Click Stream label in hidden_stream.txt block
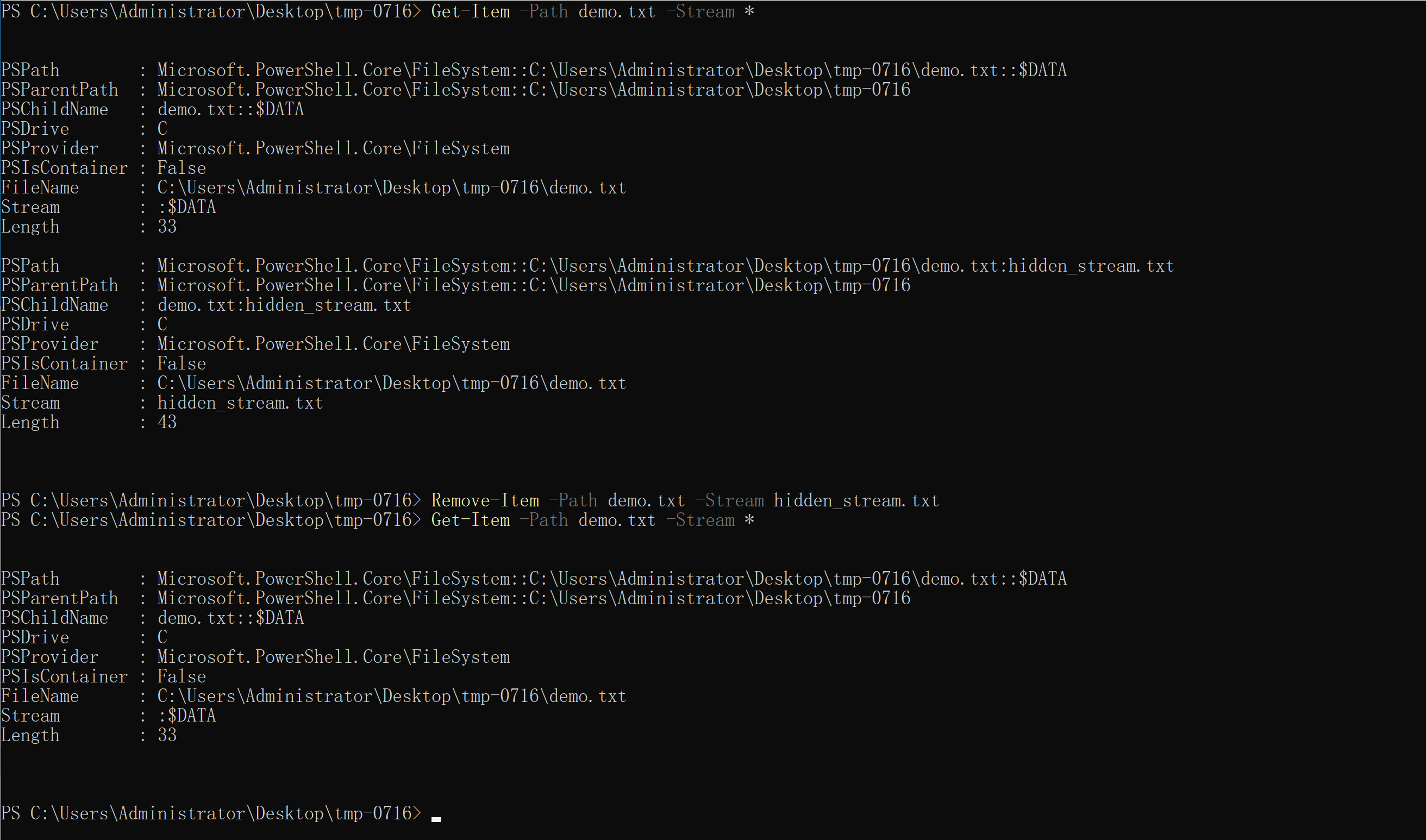 [30, 403]
